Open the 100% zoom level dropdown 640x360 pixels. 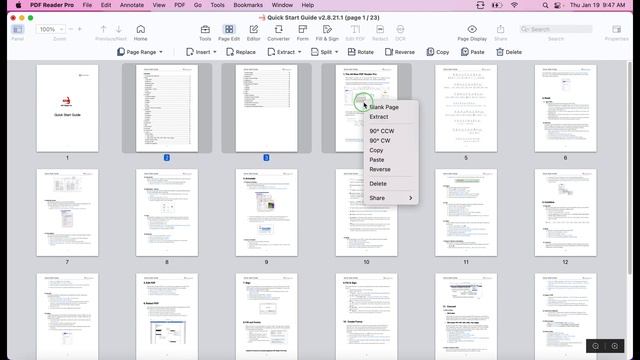tap(50, 29)
